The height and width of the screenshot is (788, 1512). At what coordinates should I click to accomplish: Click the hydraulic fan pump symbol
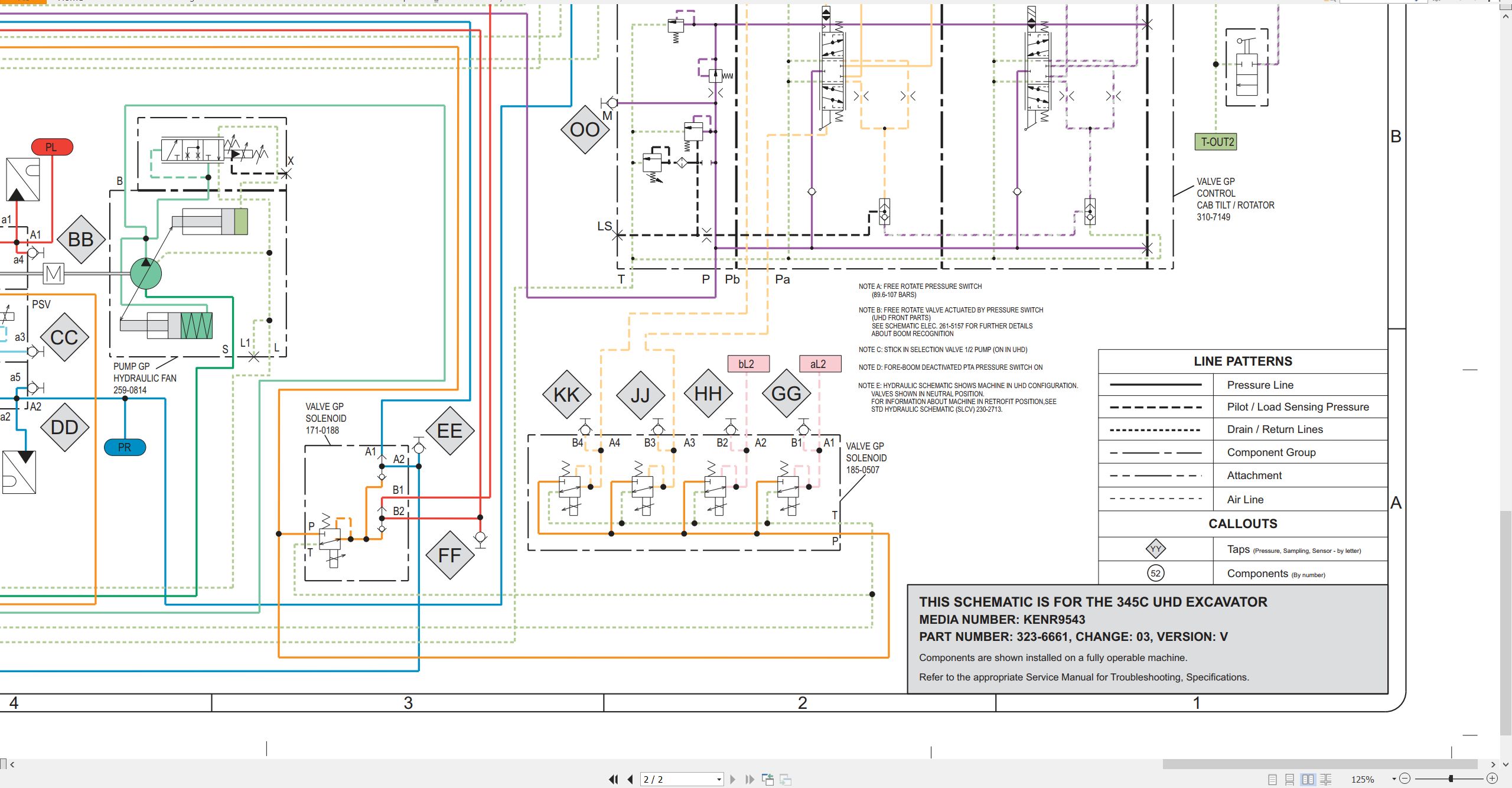pos(145,273)
